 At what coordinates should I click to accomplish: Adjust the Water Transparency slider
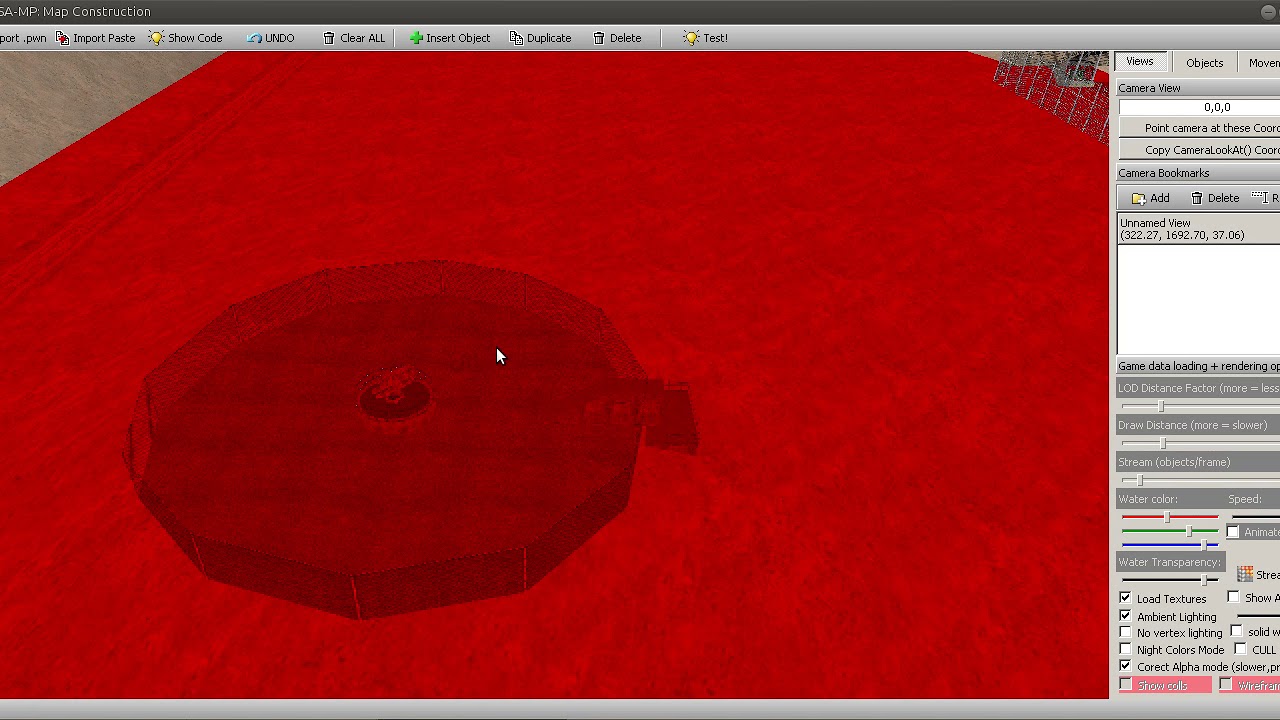click(1205, 580)
